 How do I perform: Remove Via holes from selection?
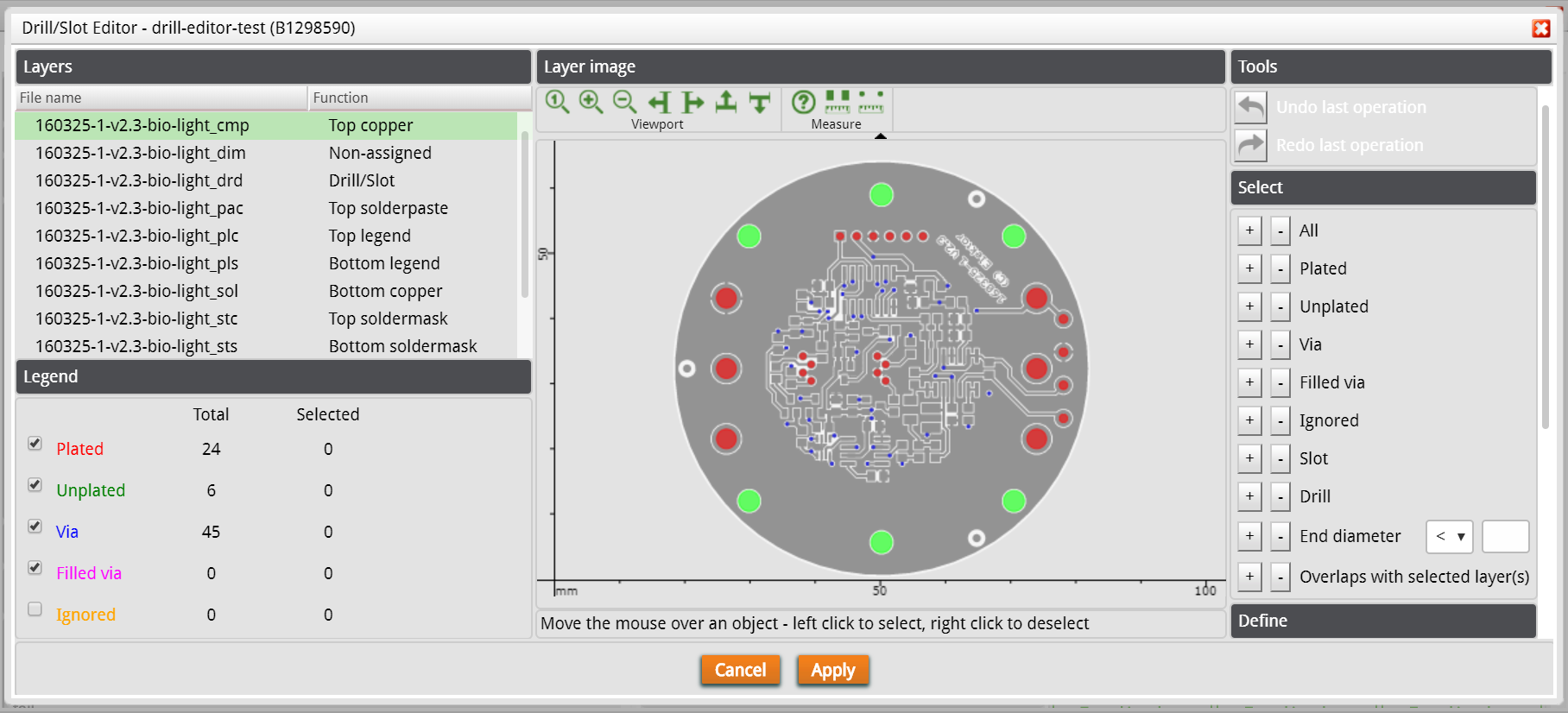1280,344
